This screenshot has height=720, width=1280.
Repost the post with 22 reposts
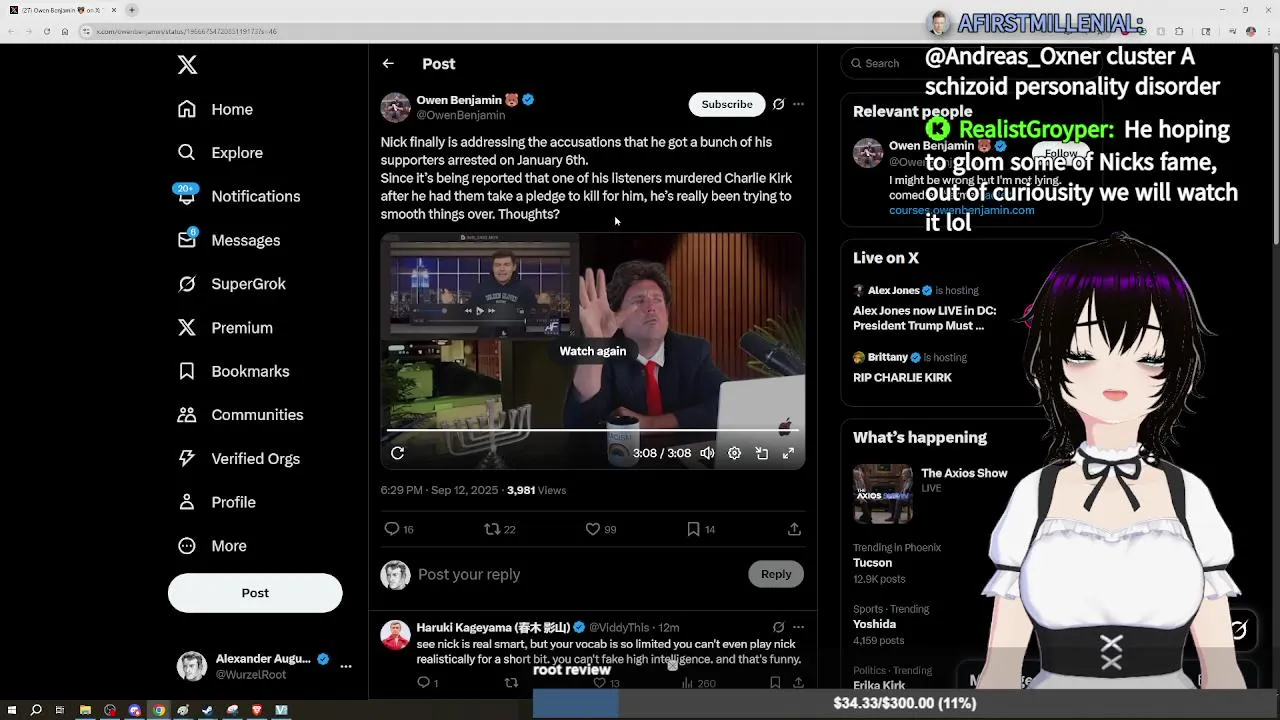click(500, 529)
